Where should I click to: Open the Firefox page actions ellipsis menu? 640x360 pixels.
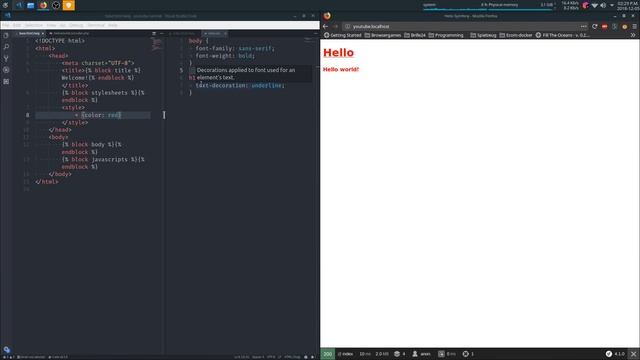point(584,26)
